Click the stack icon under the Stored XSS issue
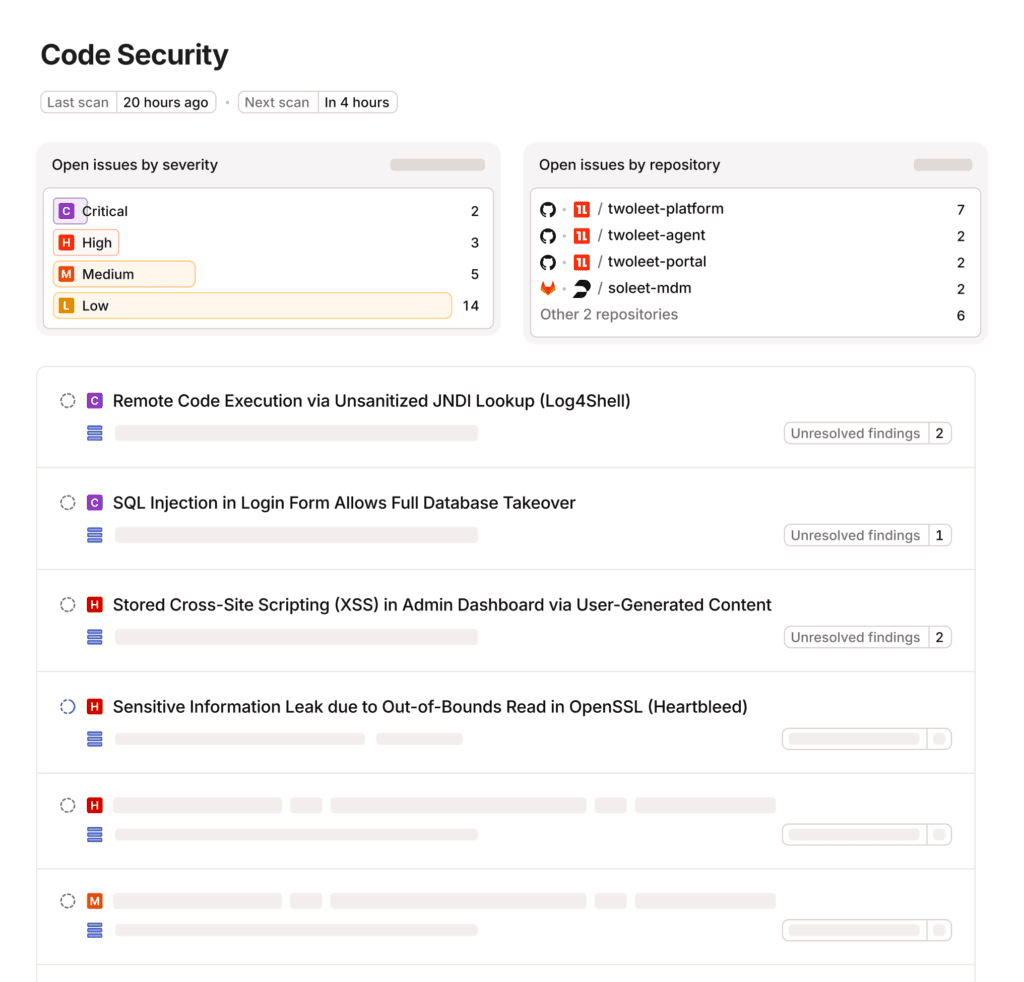Screen dimensions: 1024x982 click(95, 637)
